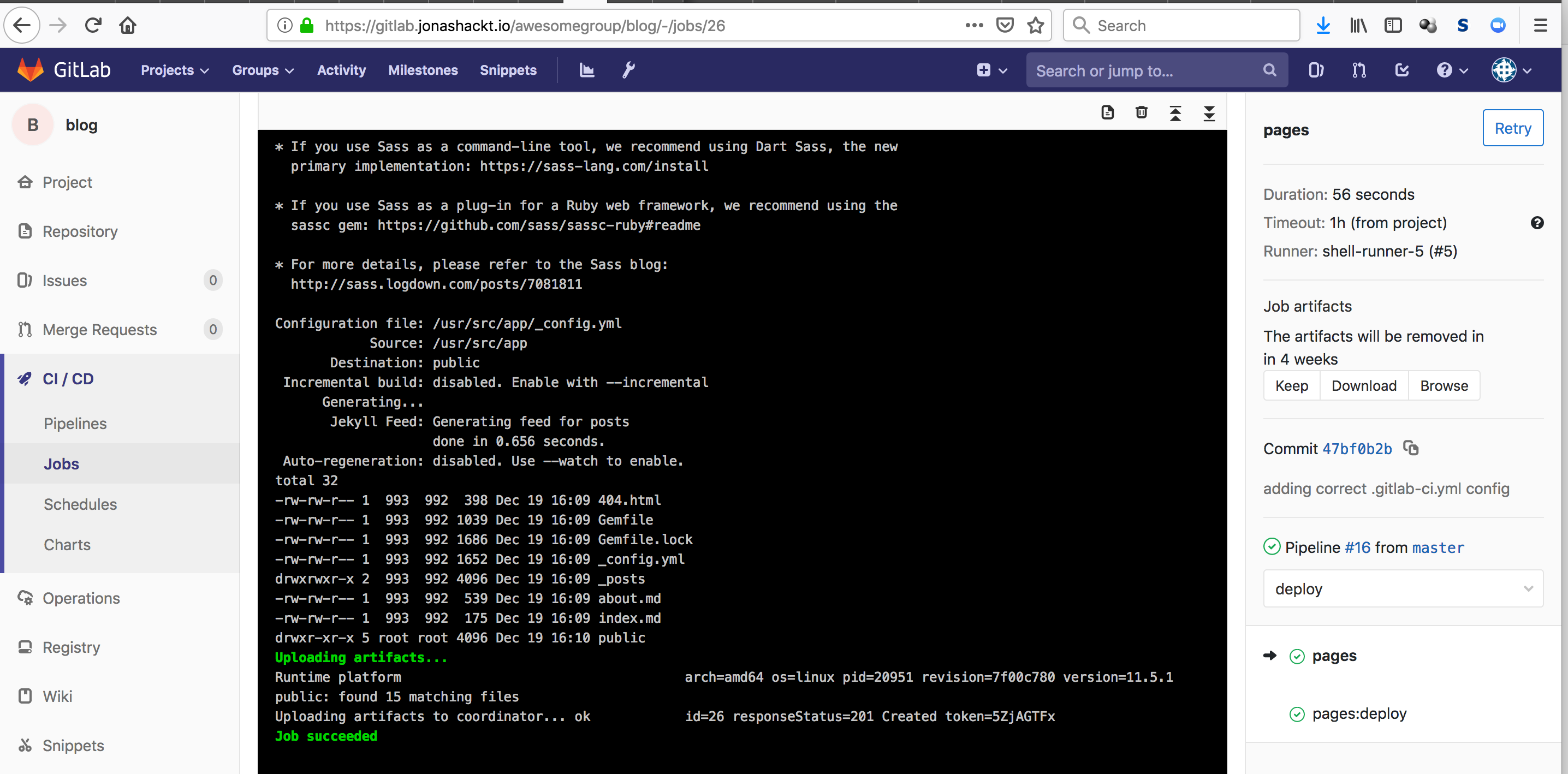
Task: Click the Retry job button
Action: 1512,128
